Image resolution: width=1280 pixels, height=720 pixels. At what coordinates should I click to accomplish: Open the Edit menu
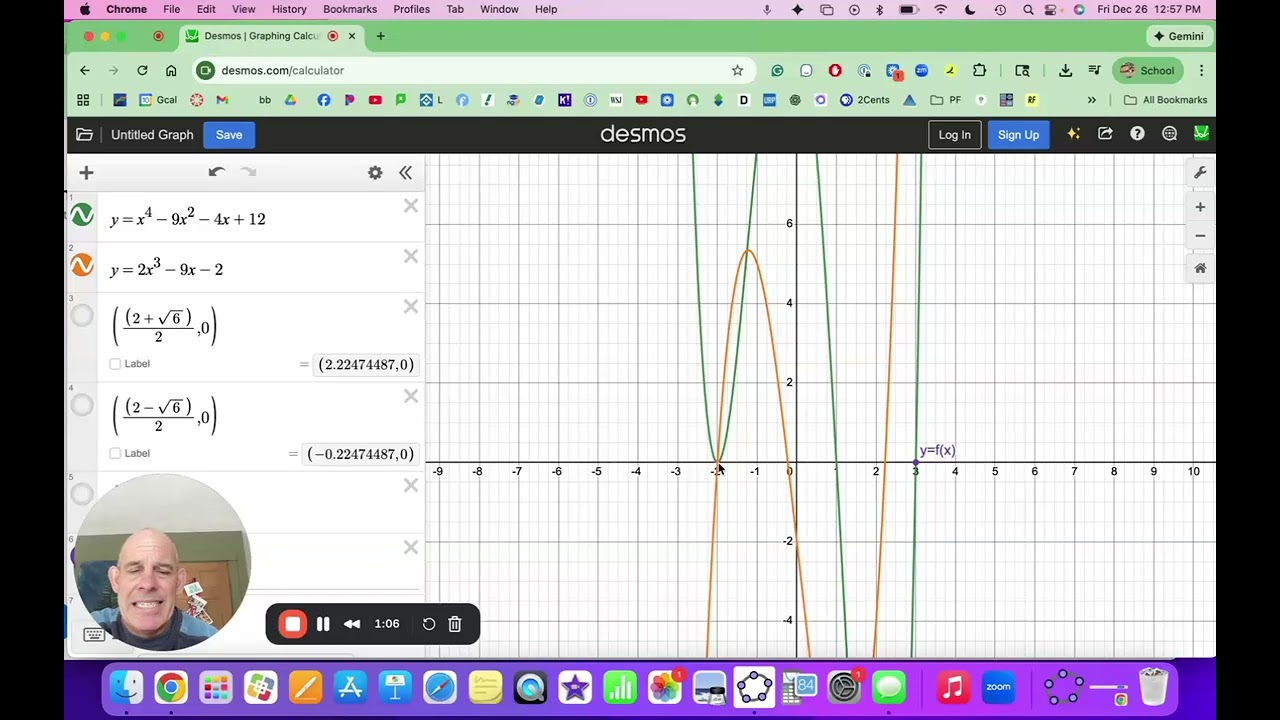[206, 9]
